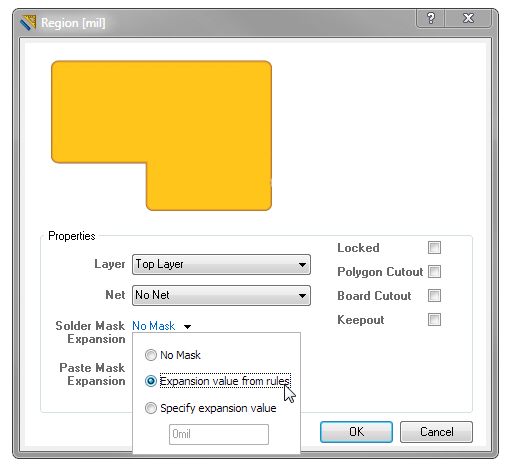The image size is (517, 471).
Task: Click the Layer dropdown arrow
Action: point(302,265)
